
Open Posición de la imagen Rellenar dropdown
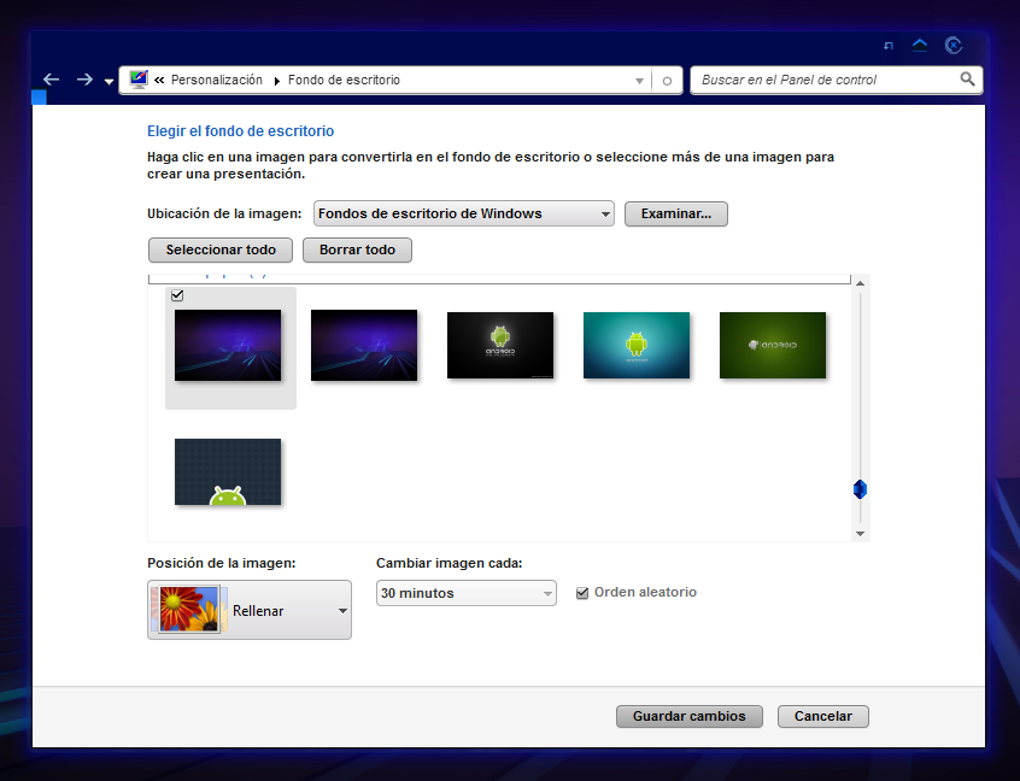[249, 610]
